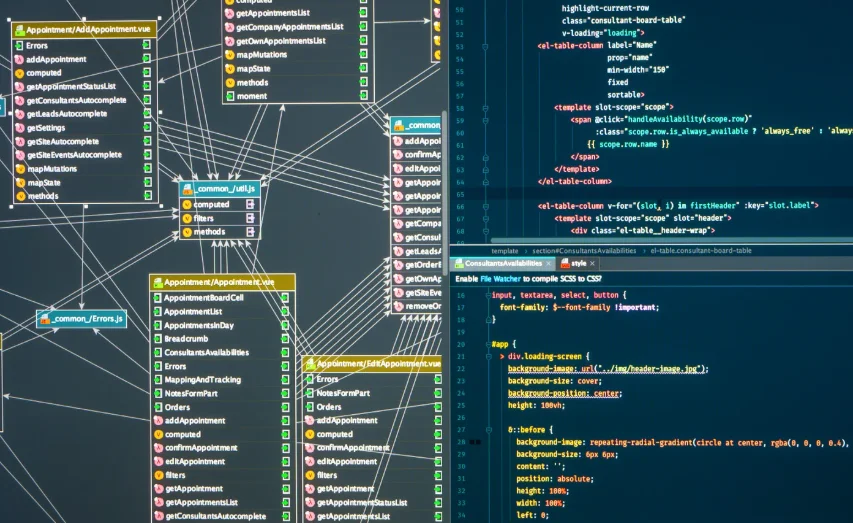Viewport: 853px width, 523px height.
Task: Click the Appointment/AddAppointment.vue node header icon
Action: (x=20, y=30)
